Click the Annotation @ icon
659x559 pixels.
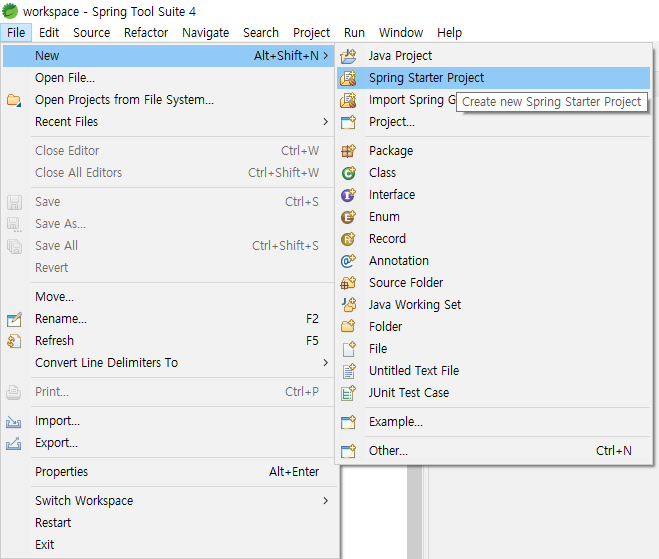point(348,261)
